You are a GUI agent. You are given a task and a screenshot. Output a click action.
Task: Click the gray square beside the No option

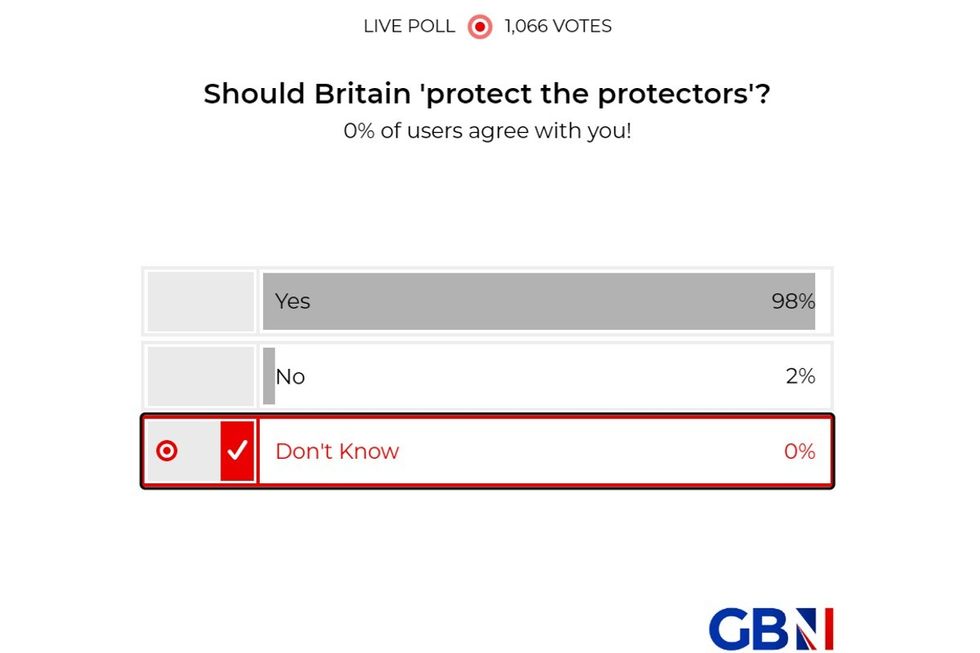click(200, 376)
